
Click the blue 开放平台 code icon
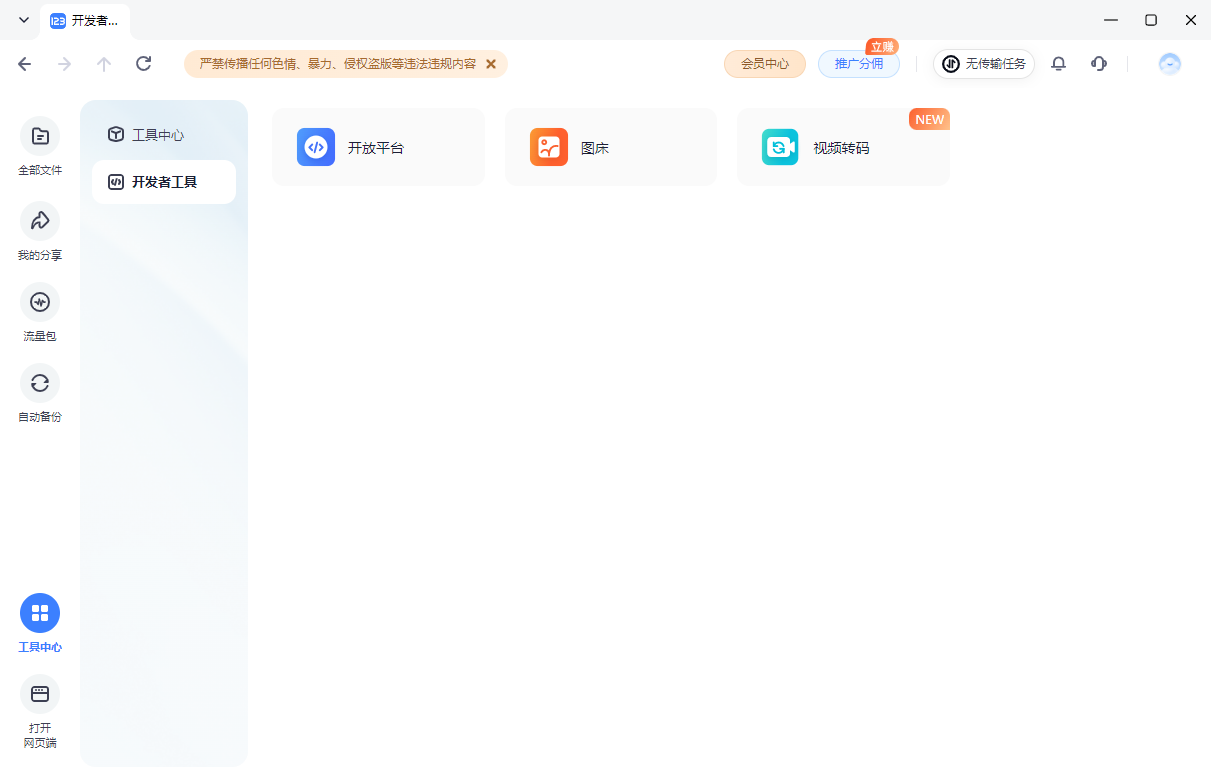[316, 147]
